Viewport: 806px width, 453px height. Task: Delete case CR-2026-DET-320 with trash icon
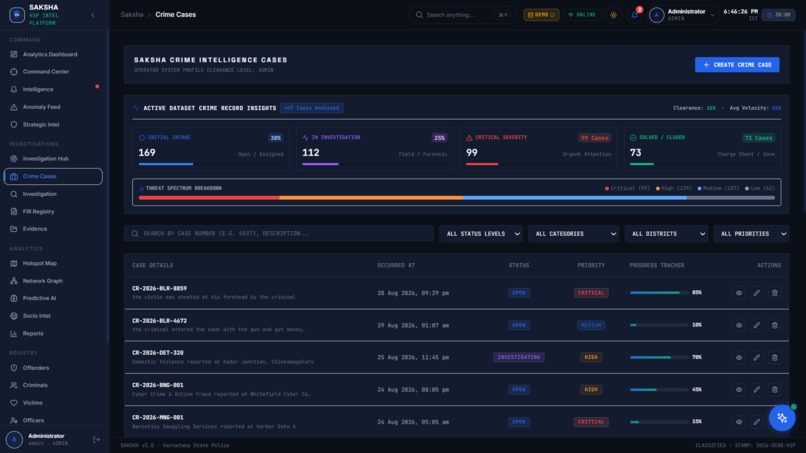click(x=775, y=357)
